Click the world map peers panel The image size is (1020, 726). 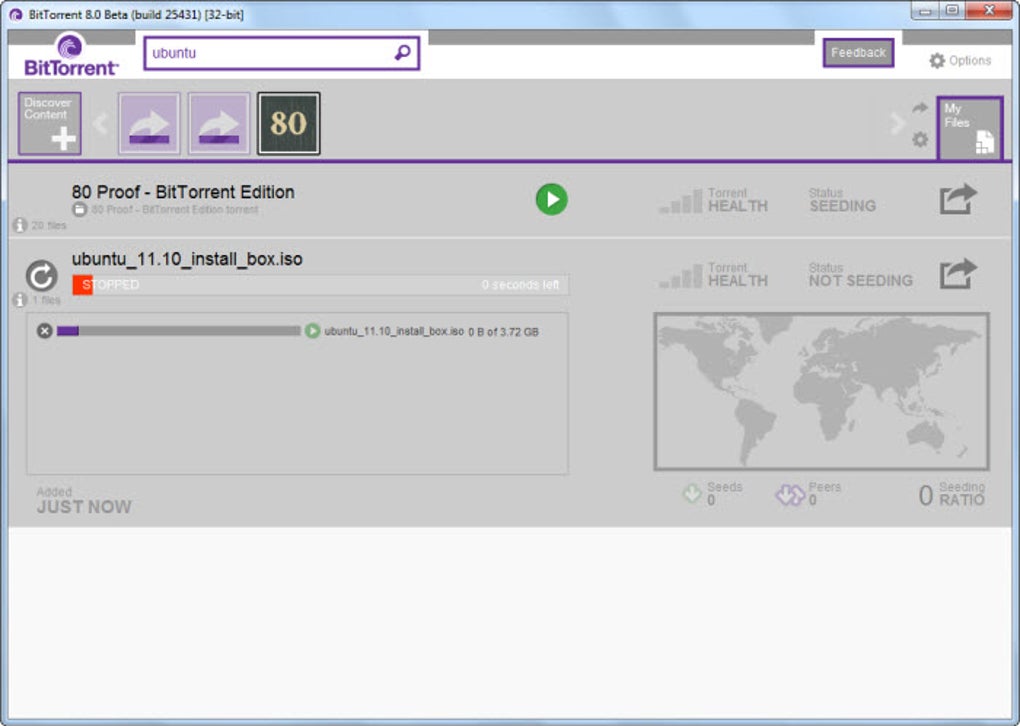coord(822,391)
